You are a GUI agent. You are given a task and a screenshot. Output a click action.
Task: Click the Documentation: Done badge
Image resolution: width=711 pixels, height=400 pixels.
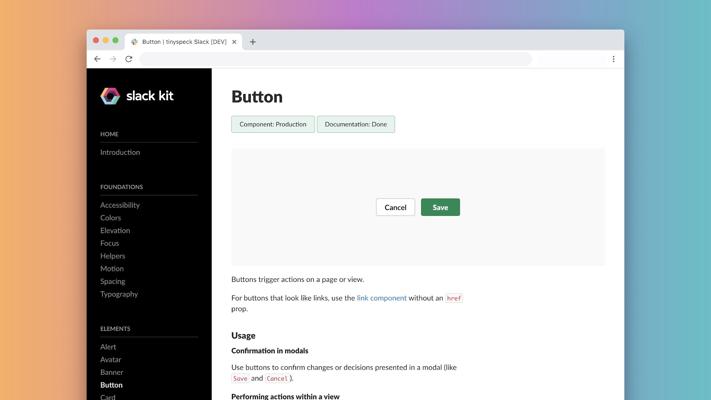[x=356, y=124]
